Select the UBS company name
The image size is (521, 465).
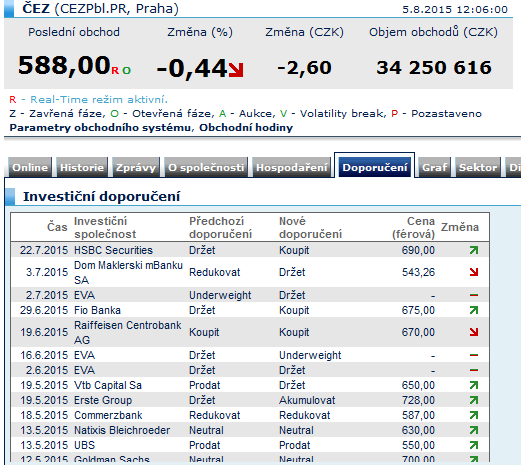coord(84,445)
